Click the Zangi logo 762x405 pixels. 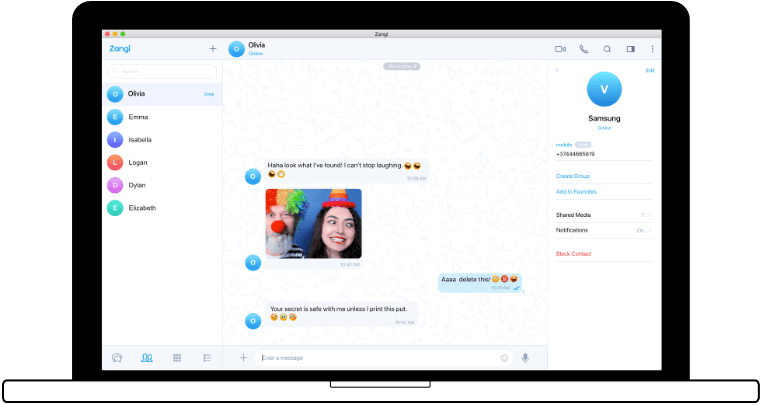click(120, 49)
